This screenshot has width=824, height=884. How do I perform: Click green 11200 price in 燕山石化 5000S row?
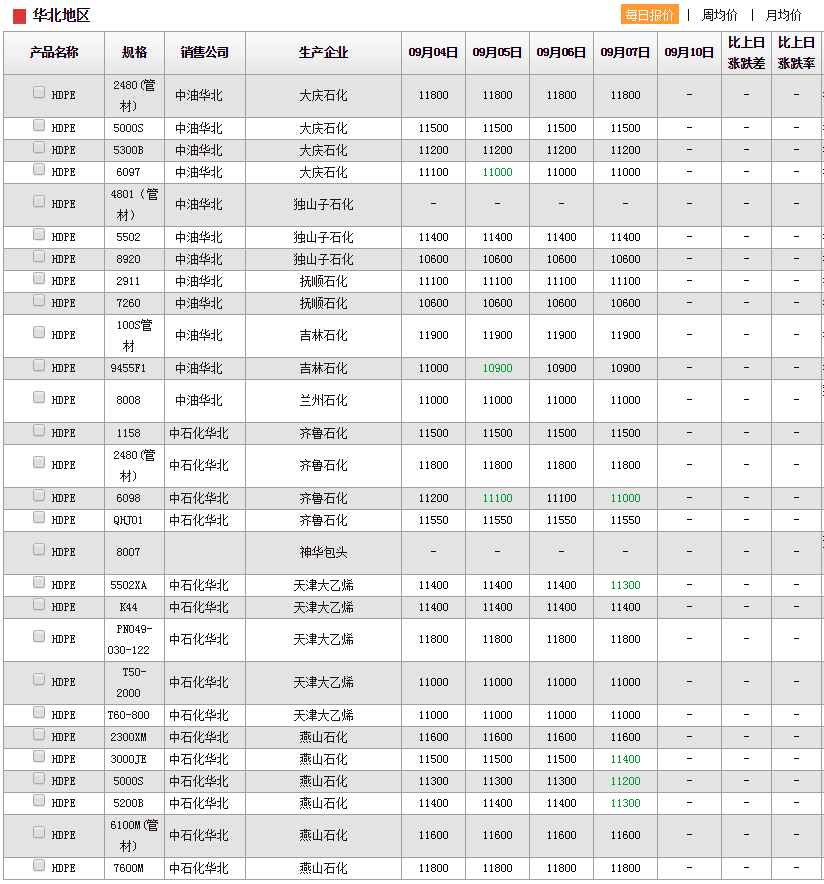click(625, 781)
